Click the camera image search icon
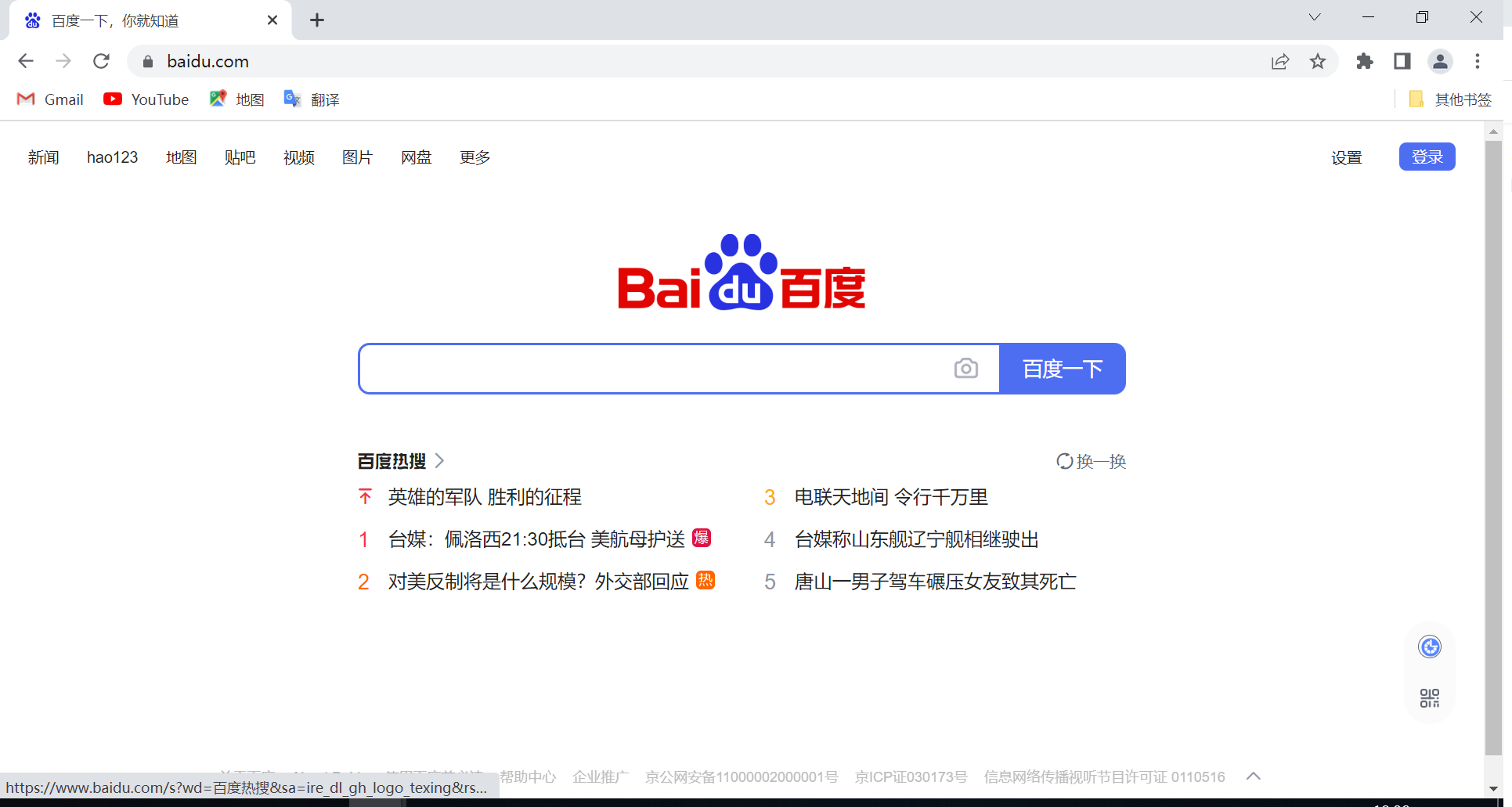Viewport: 1512px width, 807px height. tap(966, 369)
